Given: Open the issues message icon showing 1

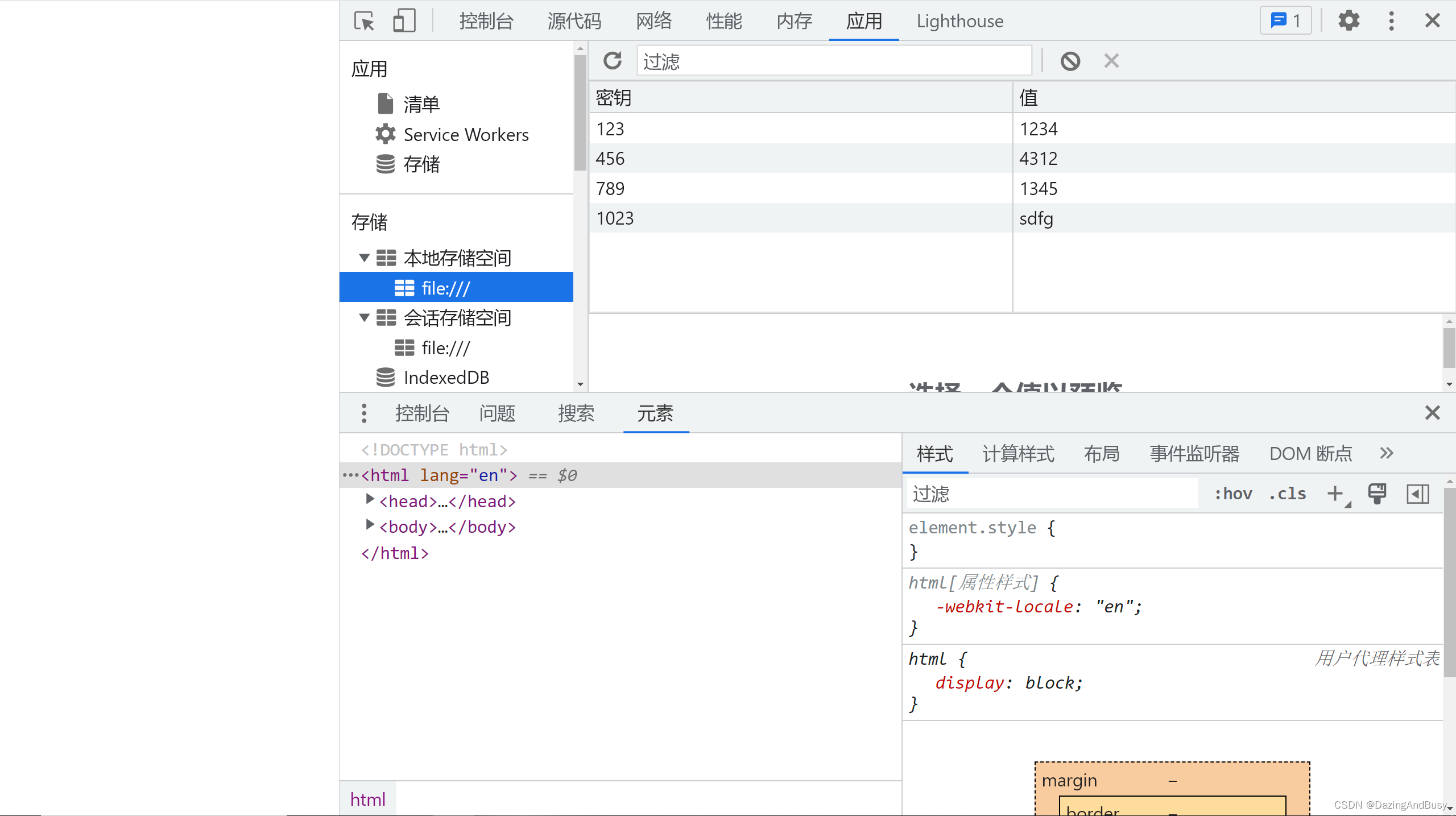Looking at the screenshot, I should pos(1284,20).
